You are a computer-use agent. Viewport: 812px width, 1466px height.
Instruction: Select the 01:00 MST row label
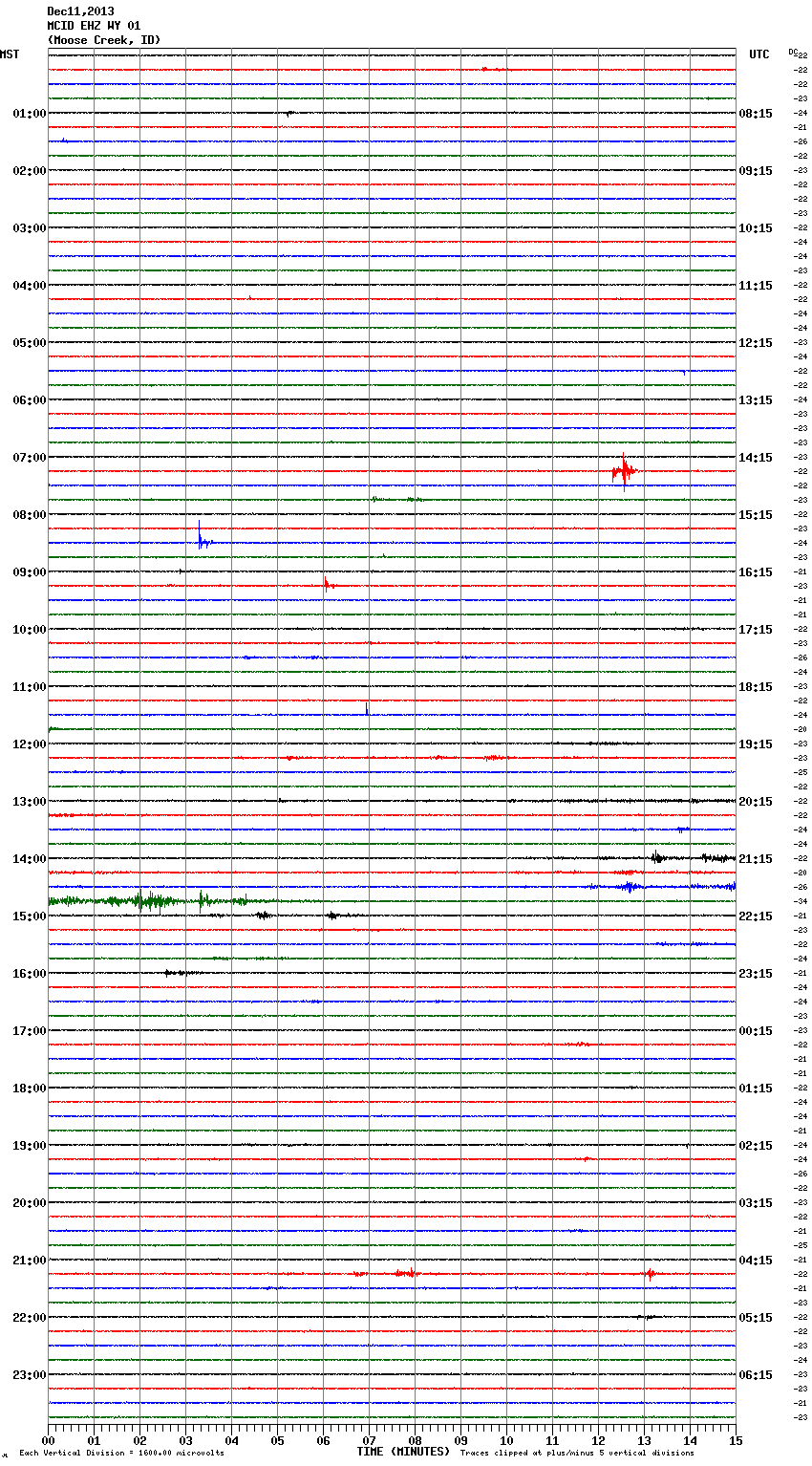29,114
